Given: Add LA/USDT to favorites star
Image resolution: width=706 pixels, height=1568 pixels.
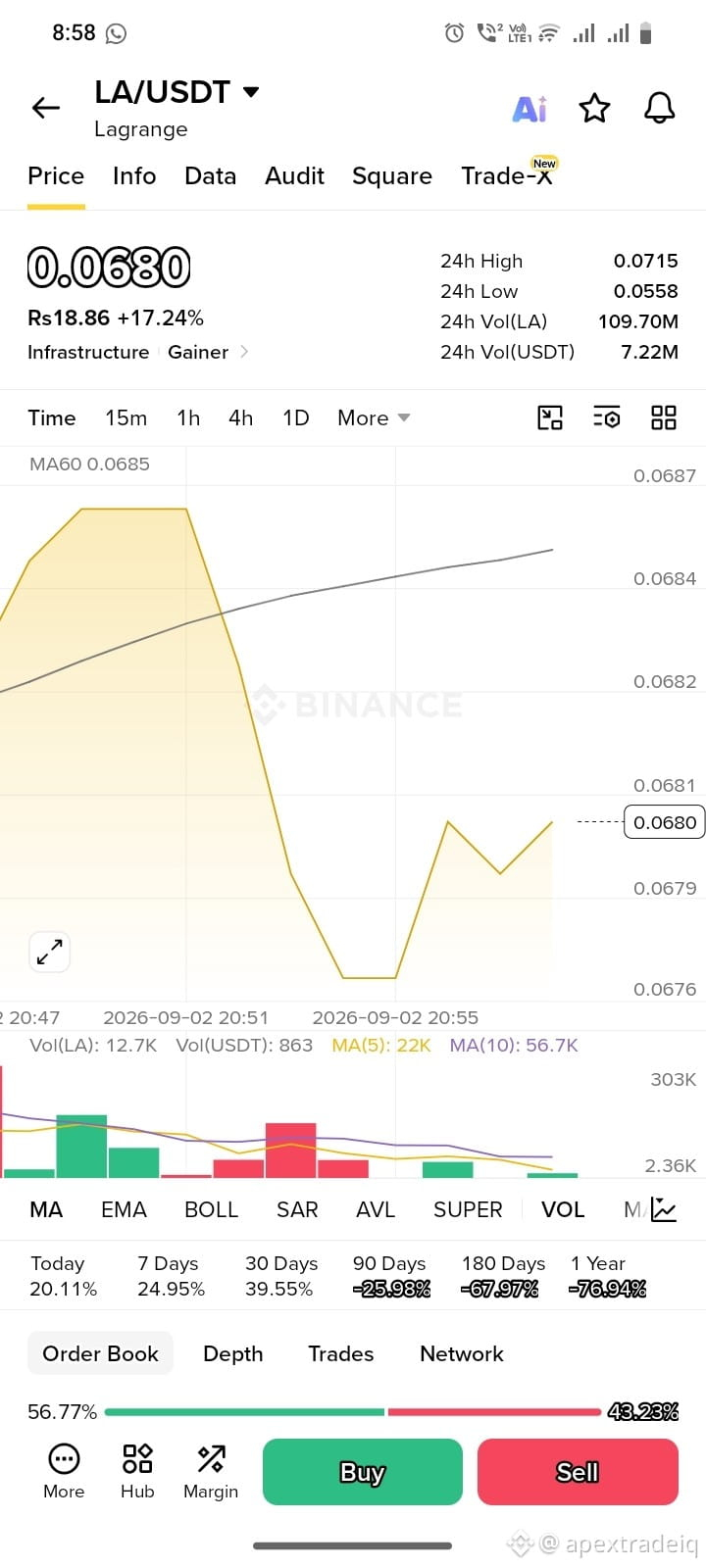Looking at the screenshot, I should tap(594, 108).
